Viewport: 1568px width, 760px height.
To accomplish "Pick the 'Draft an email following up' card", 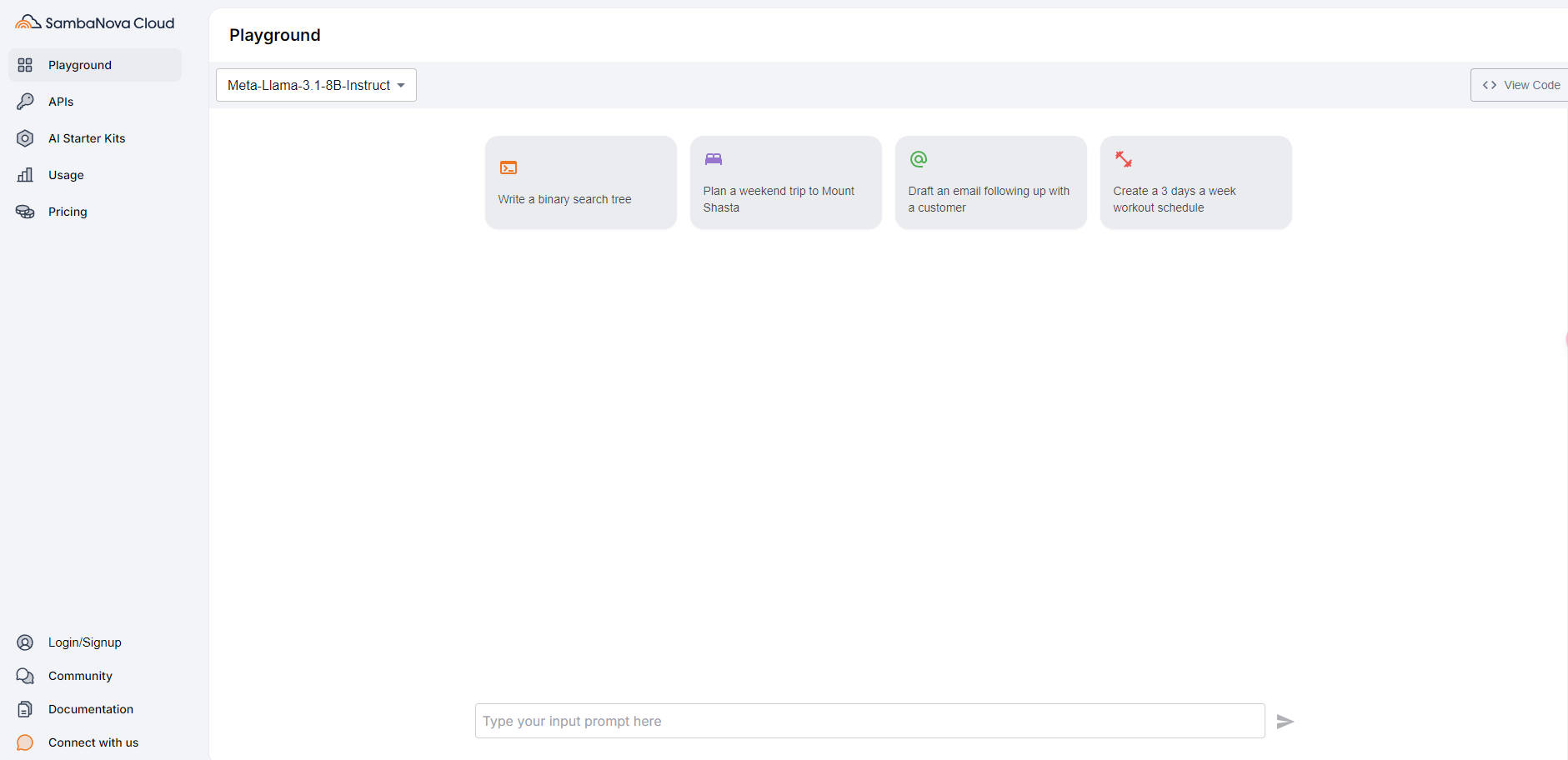I will click(x=990, y=182).
